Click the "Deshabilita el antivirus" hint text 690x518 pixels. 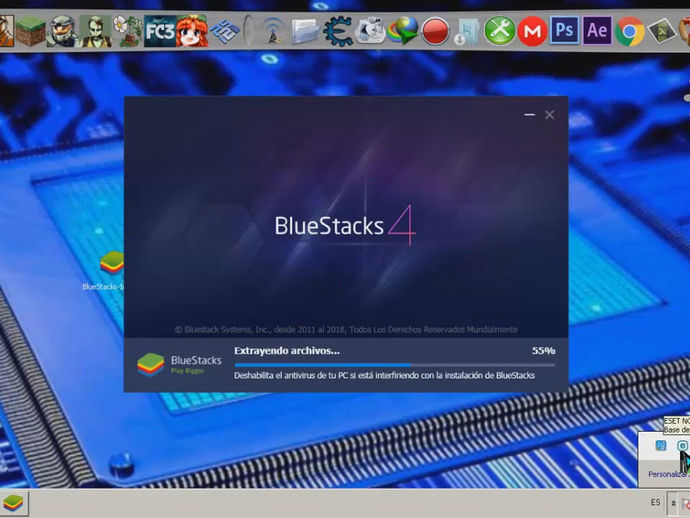[384, 375]
